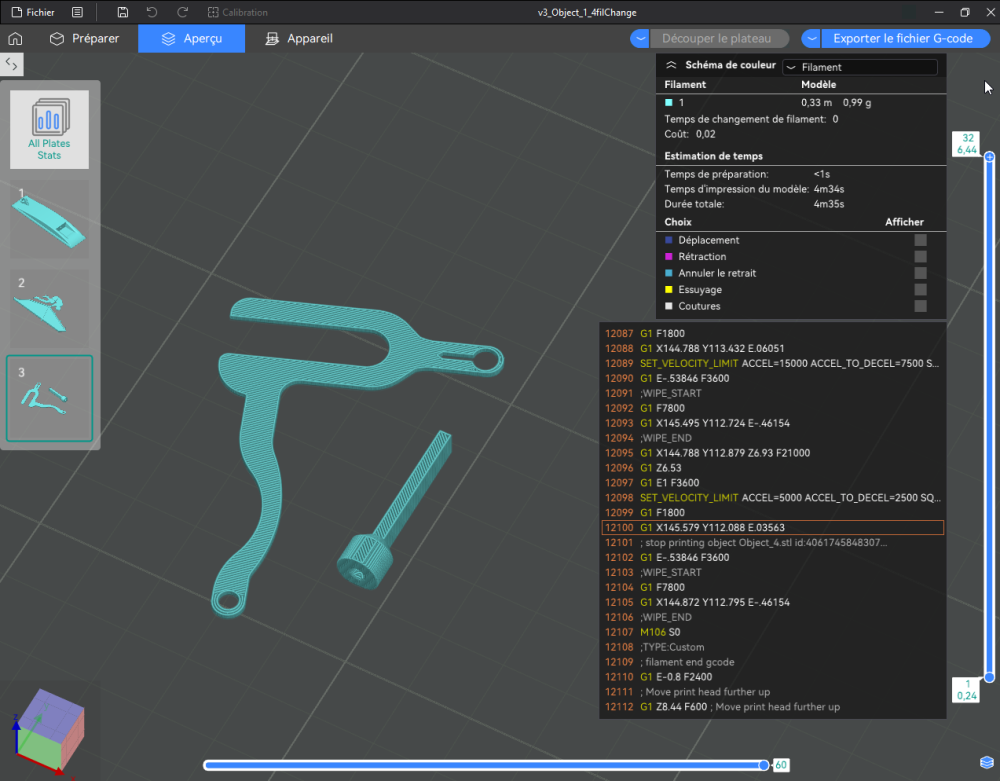
Task: Click the Rétraction magenta color swatch
Action: [x=669, y=256]
